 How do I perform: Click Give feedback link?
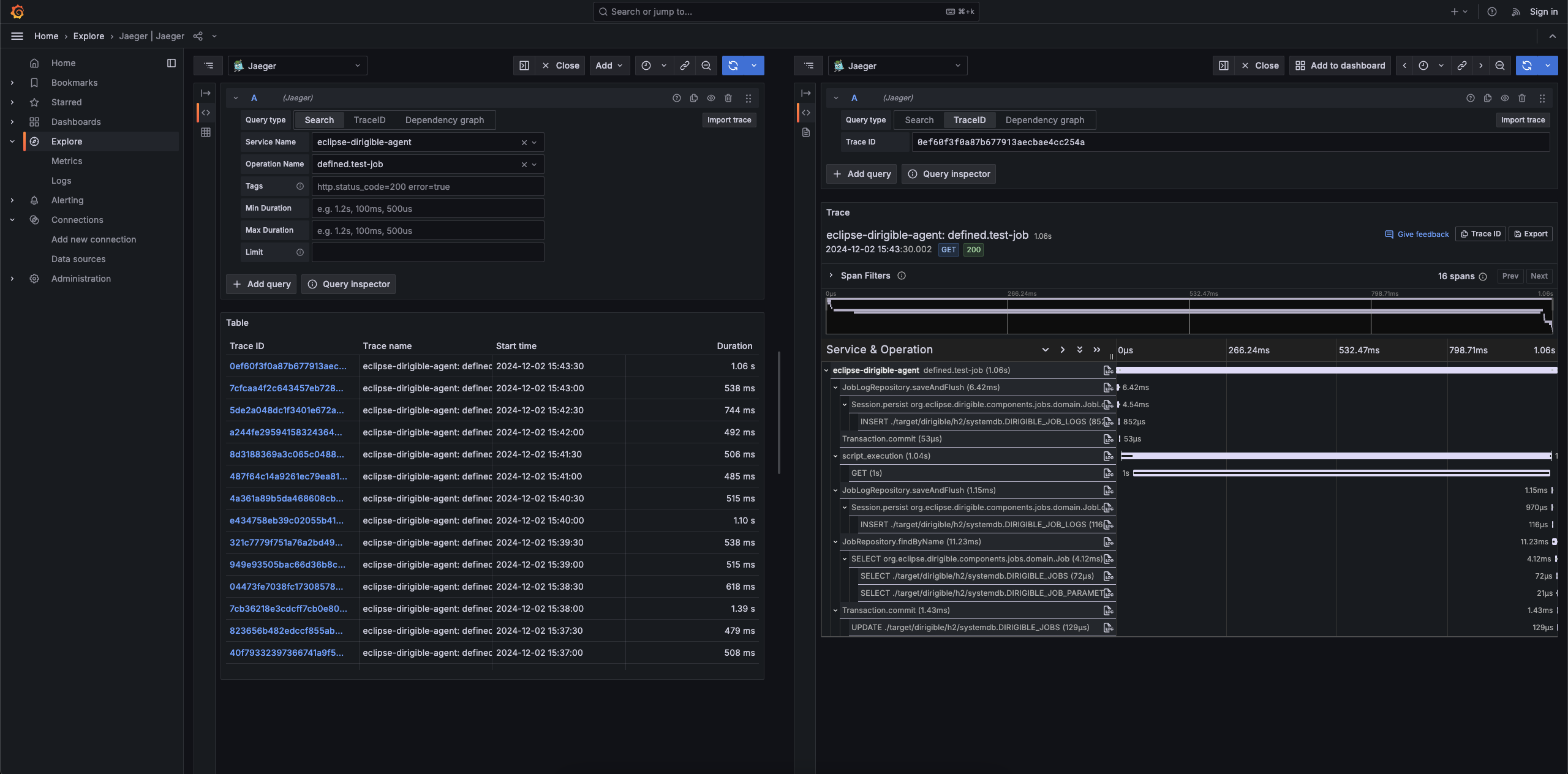point(1417,234)
